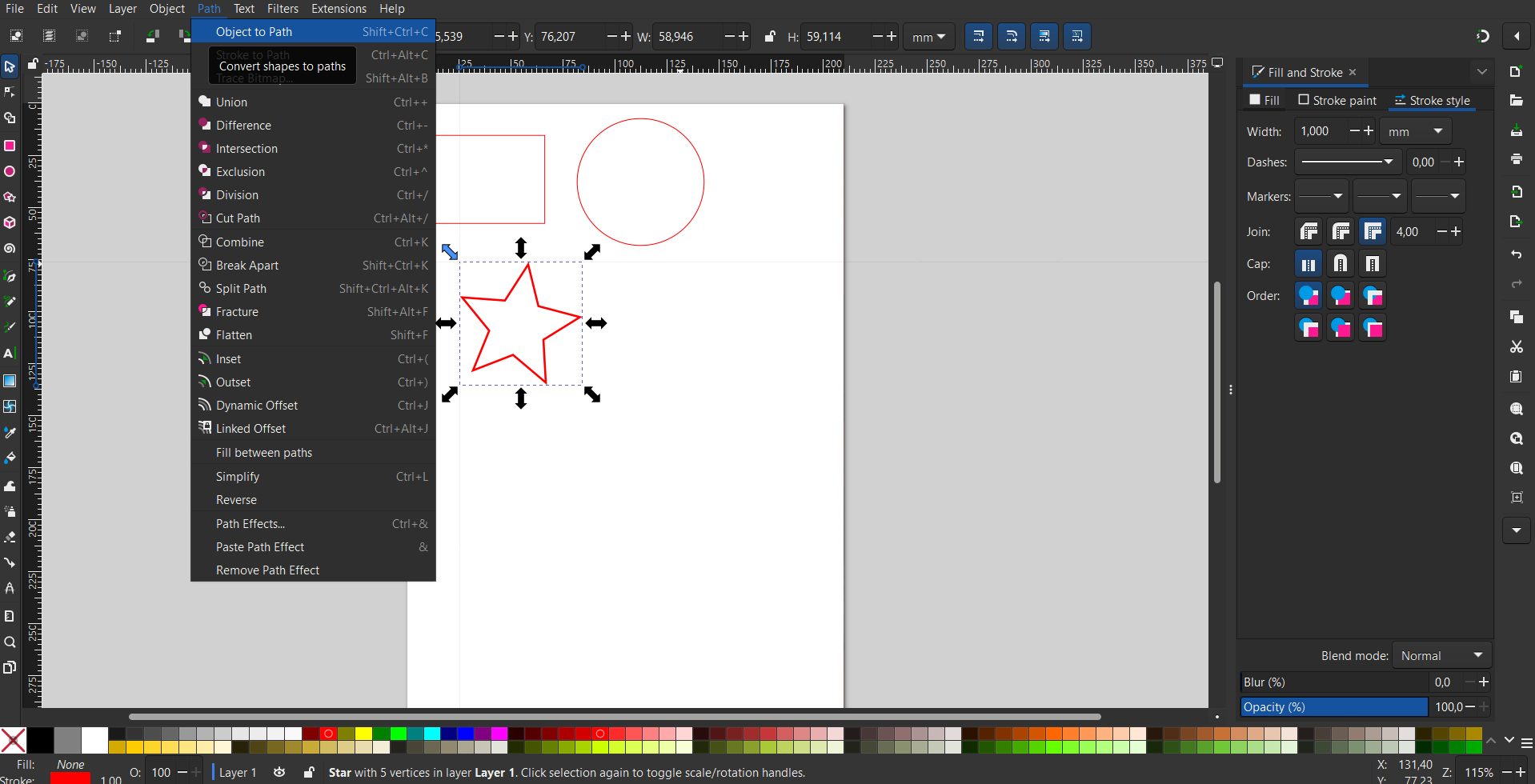The height and width of the screenshot is (784, 1535).
Task: Toggle Layer 1 visibility eye
Action: click(x=279, y=772)
